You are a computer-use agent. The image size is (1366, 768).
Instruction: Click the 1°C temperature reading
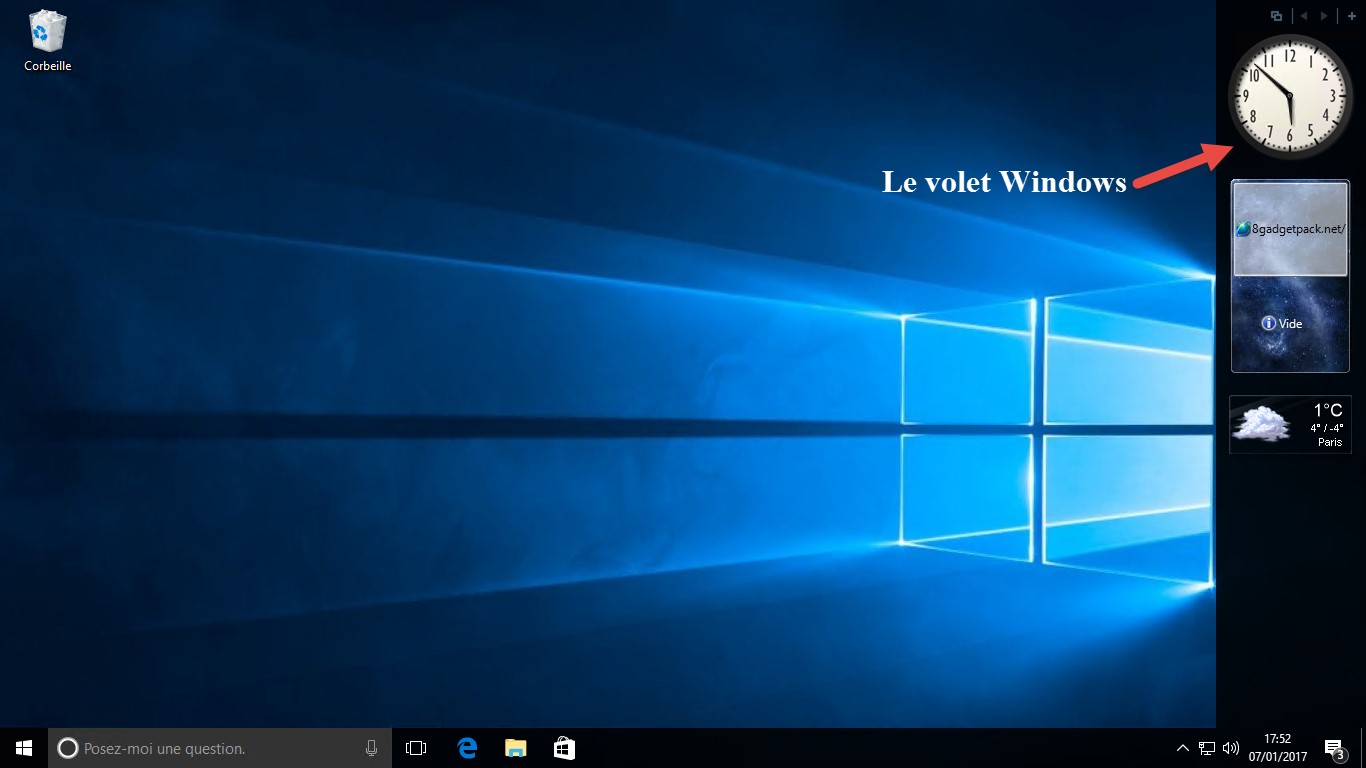coord(1328,410)
